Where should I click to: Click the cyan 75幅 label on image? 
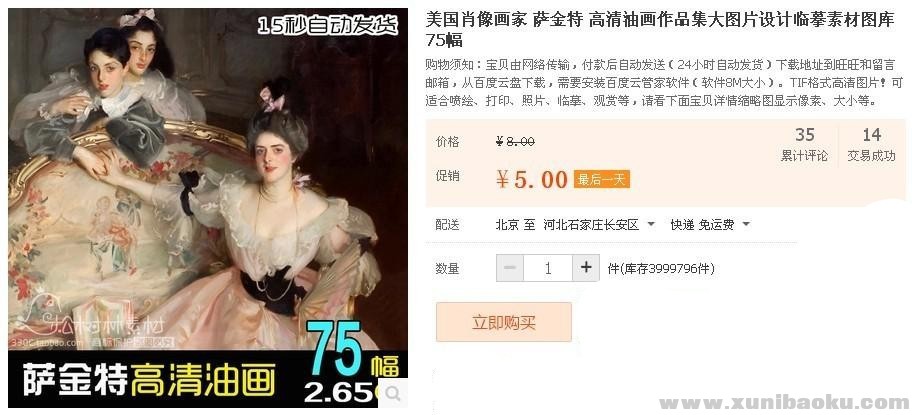(x=353, y=350)
